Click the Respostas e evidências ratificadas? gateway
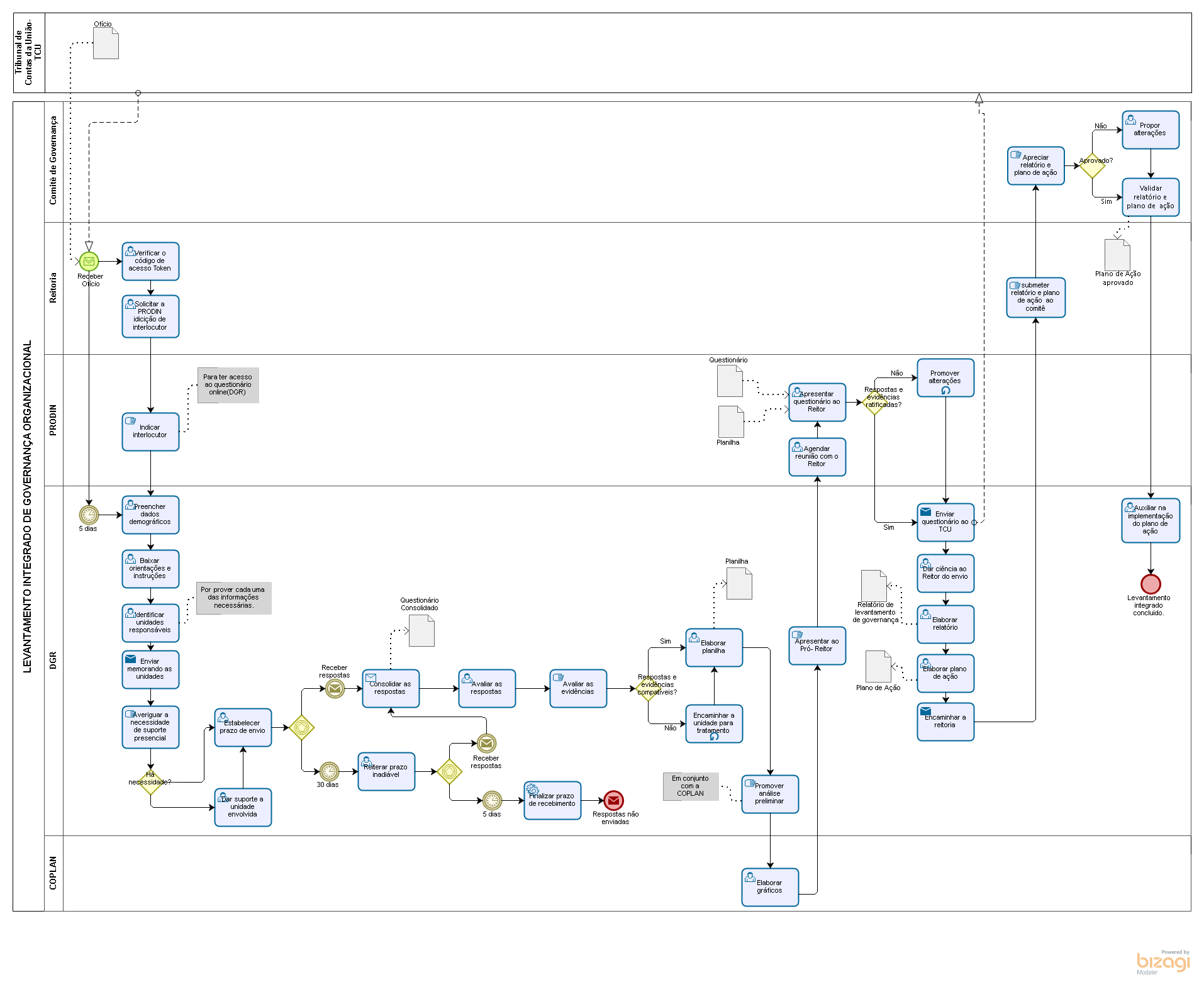 874,402
